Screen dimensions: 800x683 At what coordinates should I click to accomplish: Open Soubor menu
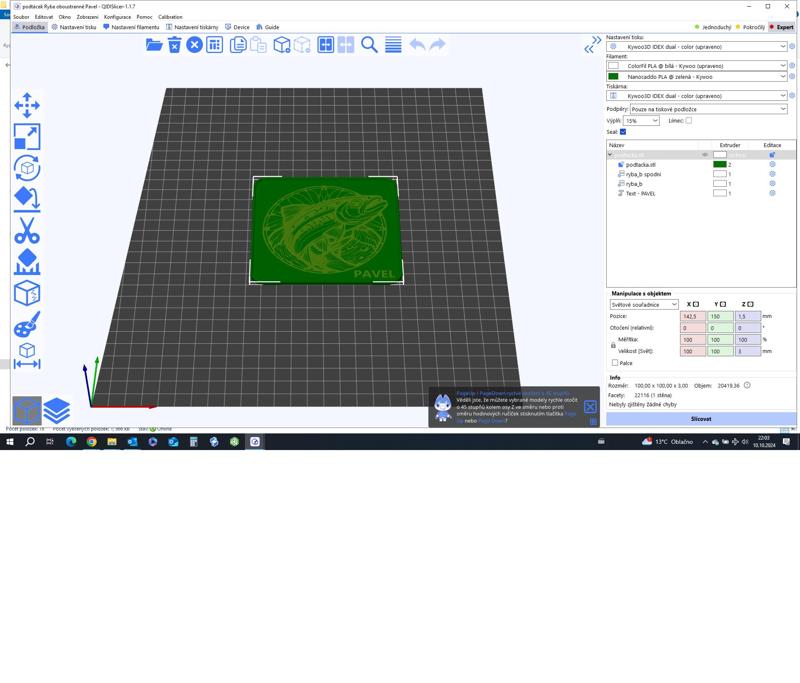coord(21,17)
